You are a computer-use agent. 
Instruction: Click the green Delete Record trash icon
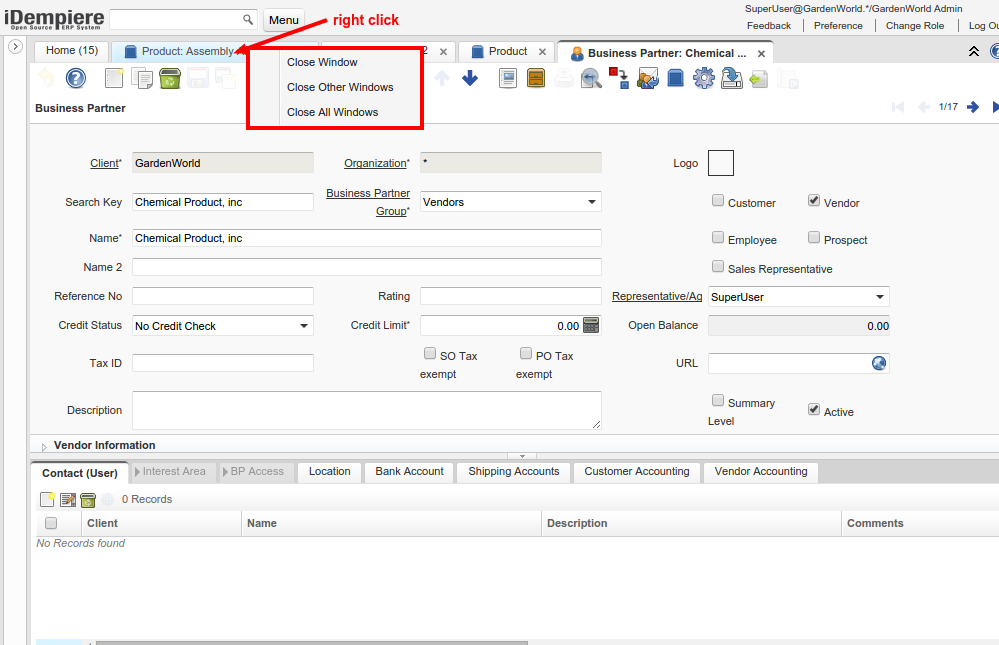pos(170,78)
